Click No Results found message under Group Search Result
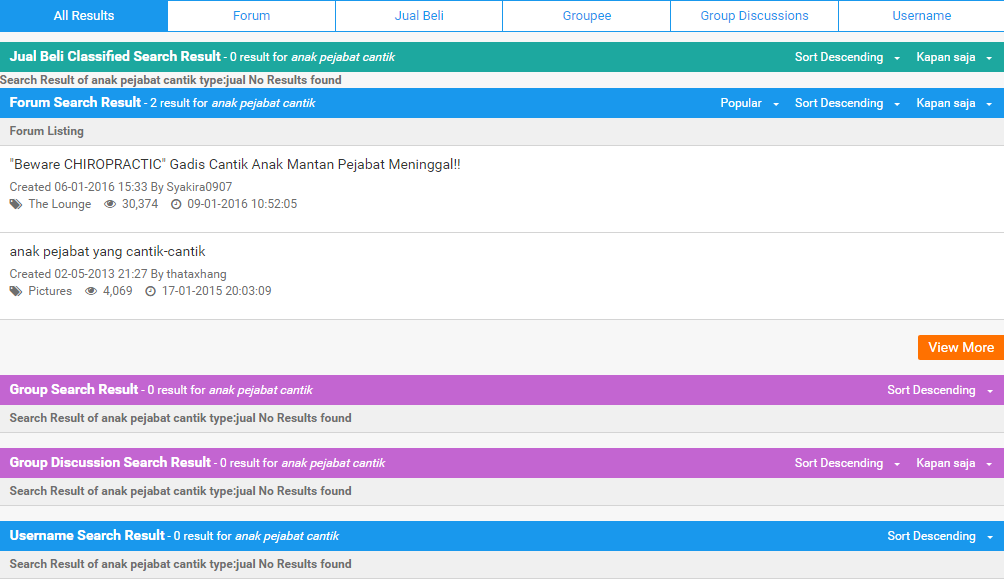The height and width of the screenshot is (579, 1004). click(x=181, y=418)
